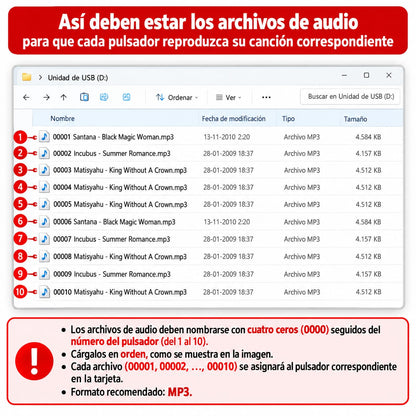Sort by the Tamaño column header
Image resolution: width=416 pixels, height=416 pixels.
[355, 119]
